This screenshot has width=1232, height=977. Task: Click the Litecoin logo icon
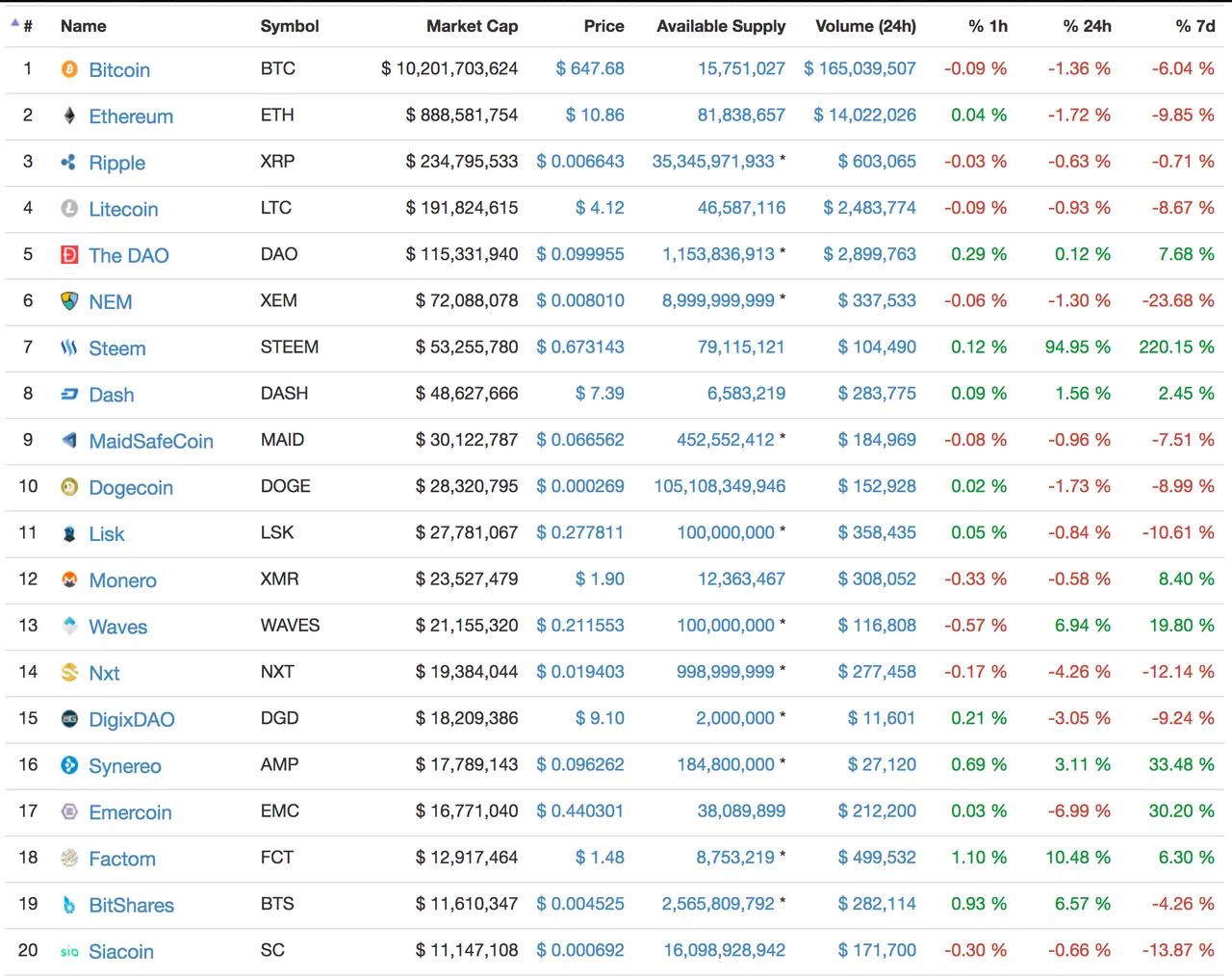(69, 208)
